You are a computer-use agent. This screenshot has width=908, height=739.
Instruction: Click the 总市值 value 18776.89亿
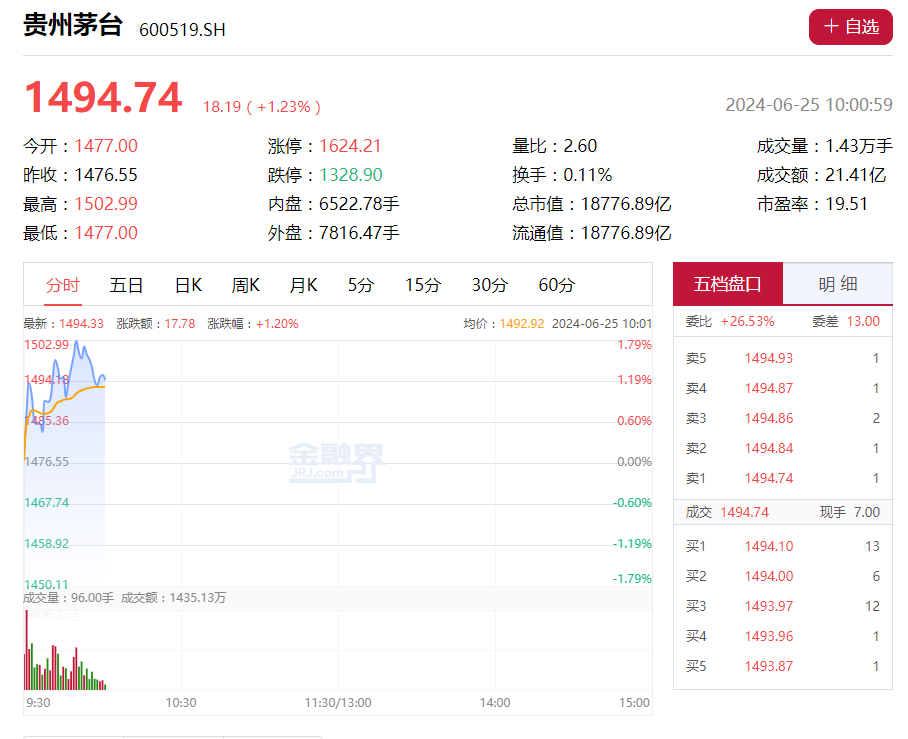pyautogui.click(x=626, y=204)
